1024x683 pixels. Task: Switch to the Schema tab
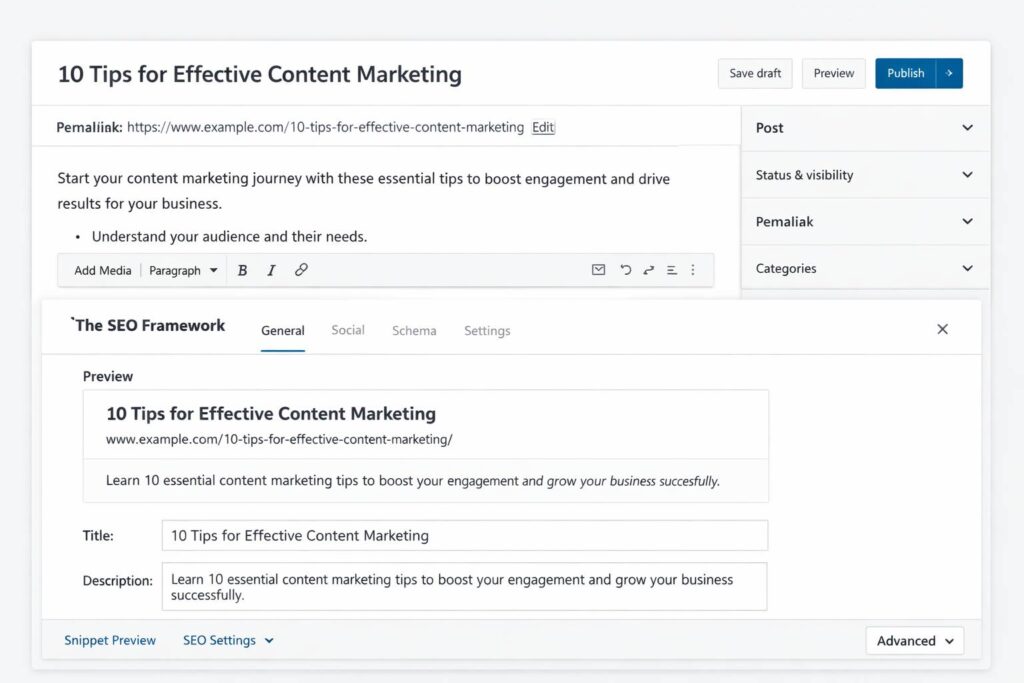tap(414, 330)
